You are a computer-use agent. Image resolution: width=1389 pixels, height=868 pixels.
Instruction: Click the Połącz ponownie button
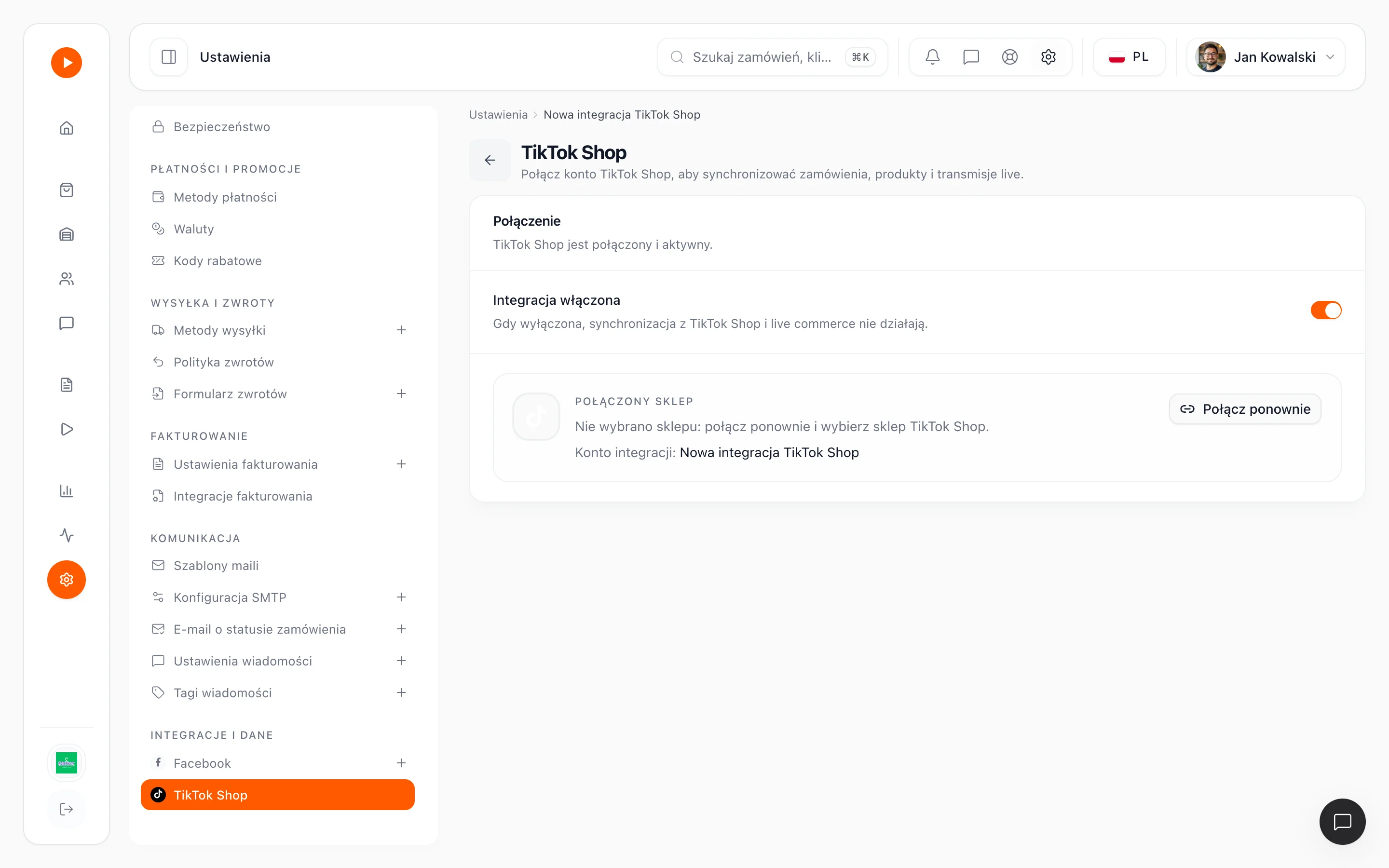click(1245, 409)
